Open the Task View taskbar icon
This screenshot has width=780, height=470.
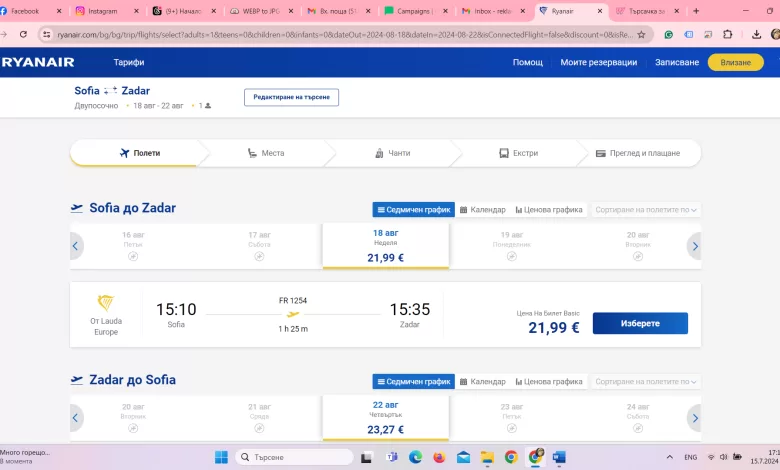367,457
